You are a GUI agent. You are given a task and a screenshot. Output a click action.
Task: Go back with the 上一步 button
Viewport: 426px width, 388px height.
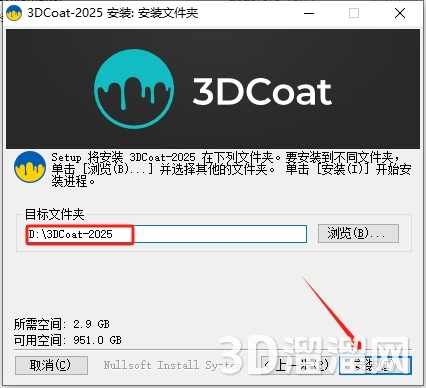(296, 365)
